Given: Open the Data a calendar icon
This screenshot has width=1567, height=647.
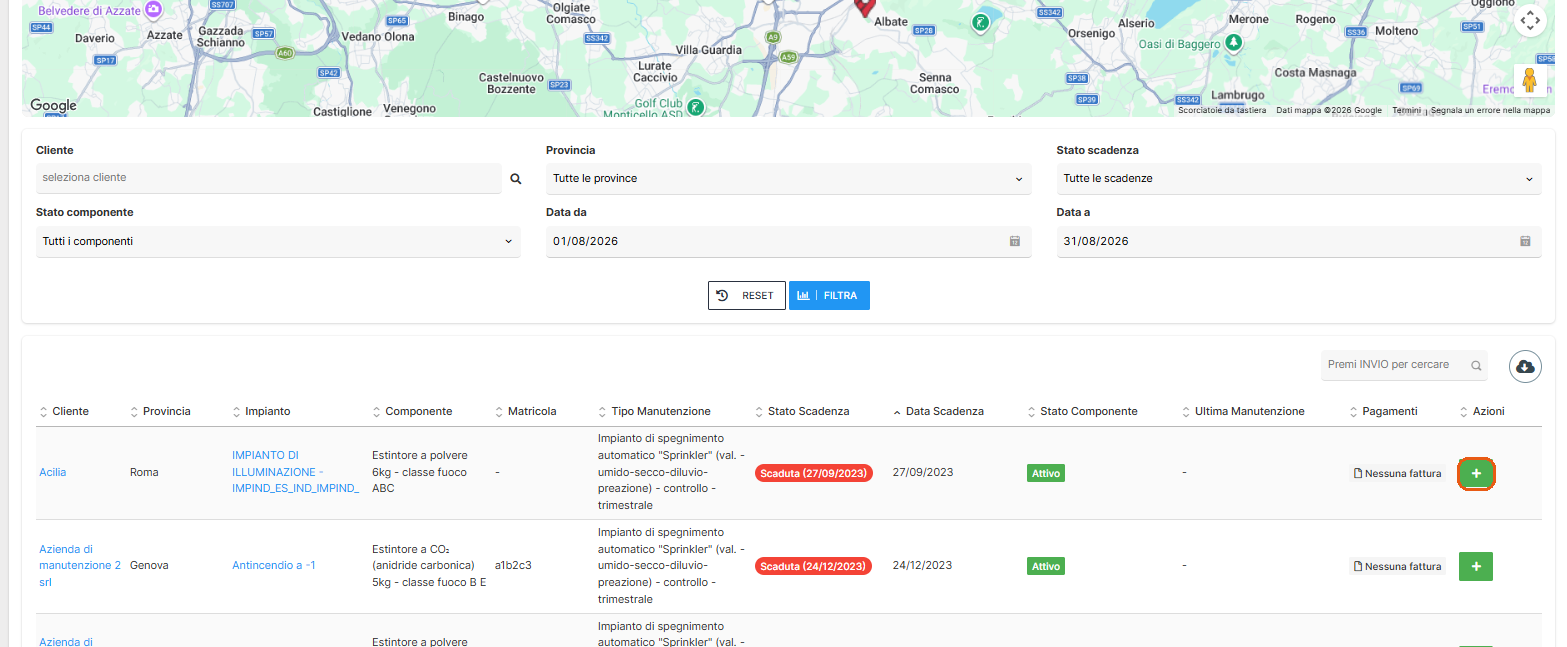Looking at the screenshot, I should tap(1525, 241).
